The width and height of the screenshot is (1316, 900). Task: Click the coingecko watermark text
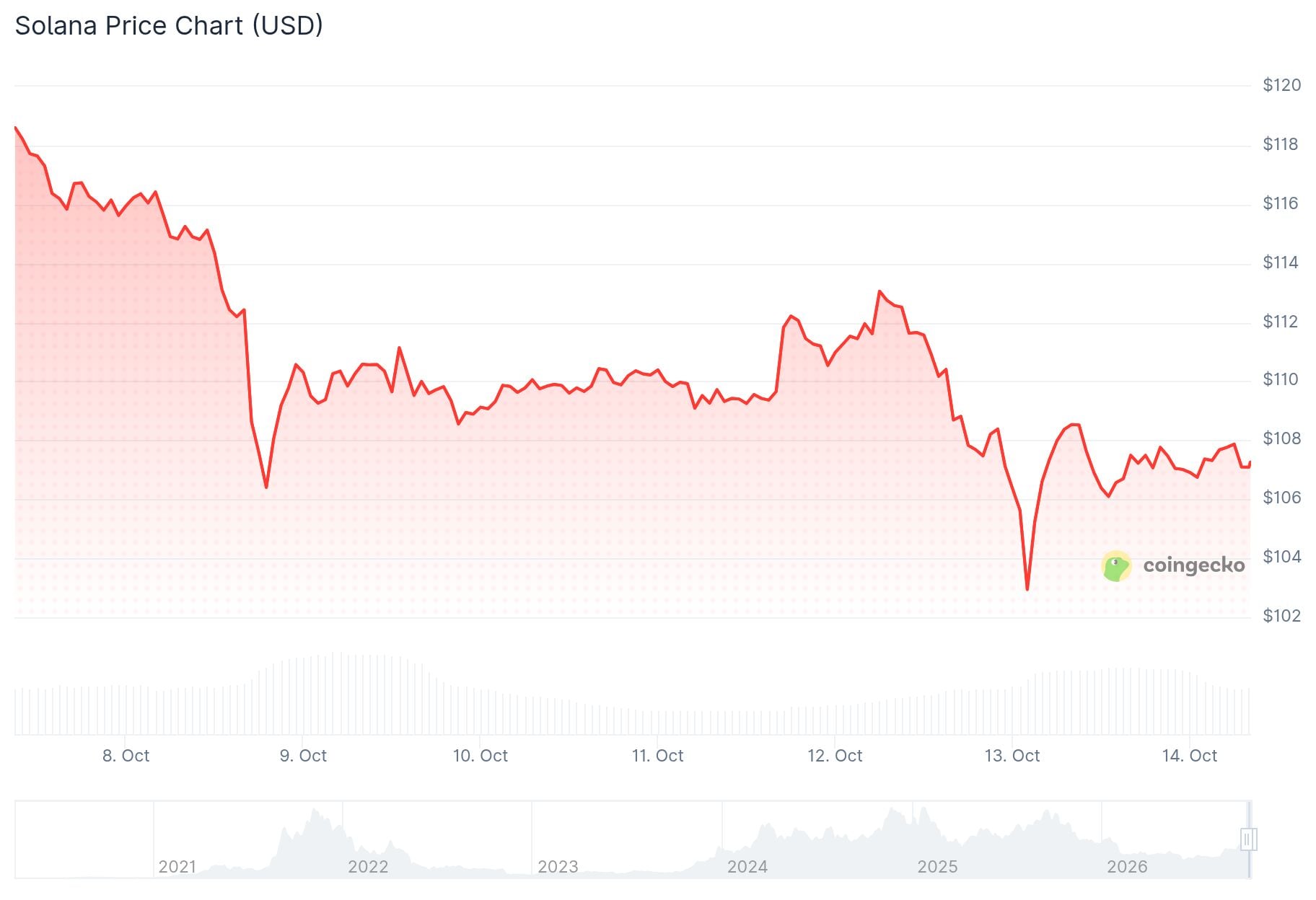click(1193, 565)
